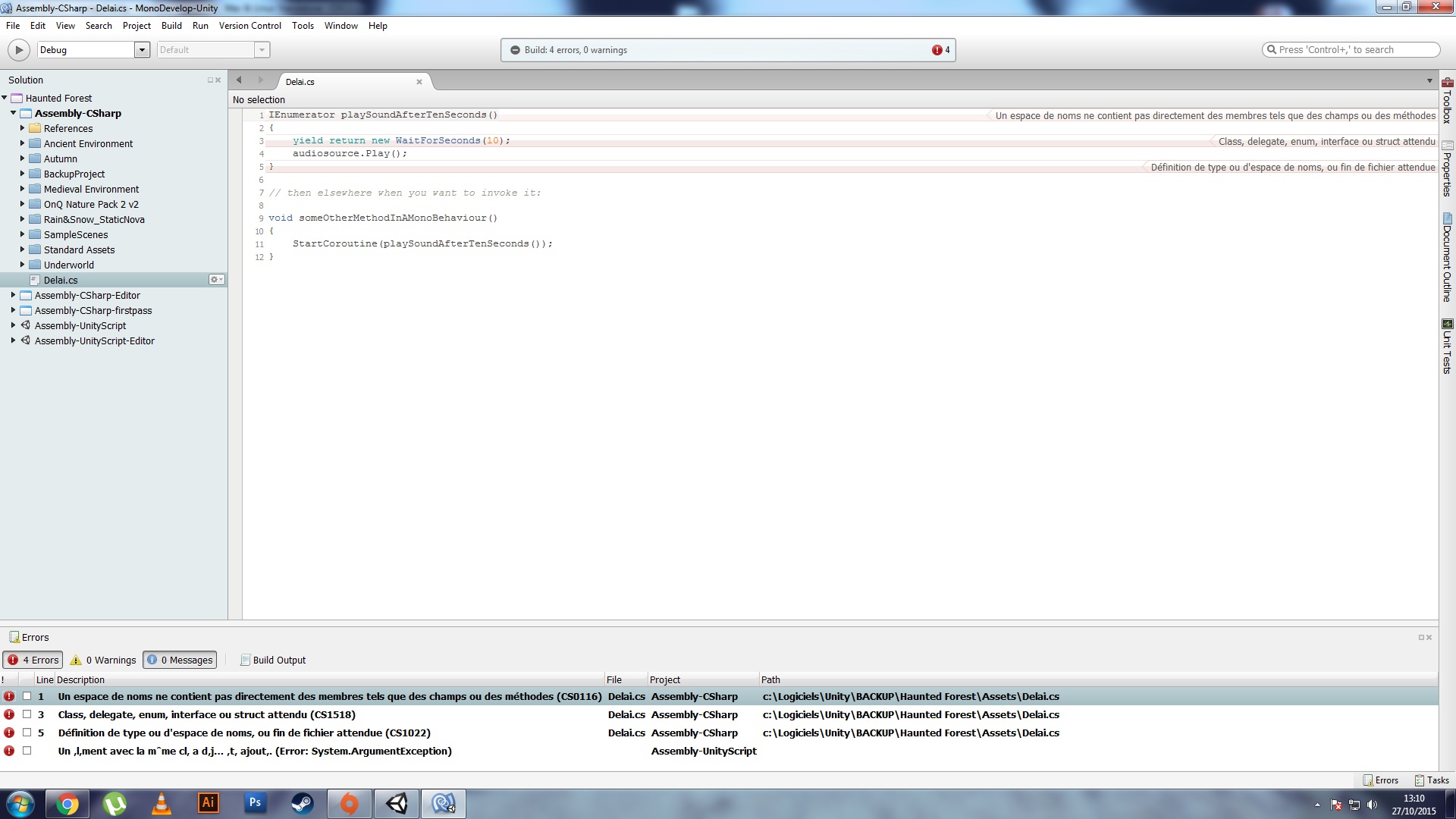Click the Run play button
Viewport: 1456px width, 819px height.
(18, 50)
